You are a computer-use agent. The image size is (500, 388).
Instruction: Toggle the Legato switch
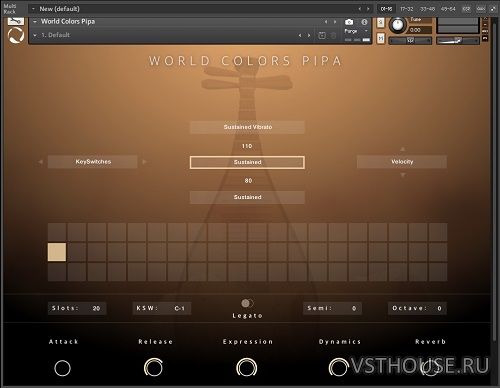click(x=247, y=303)
